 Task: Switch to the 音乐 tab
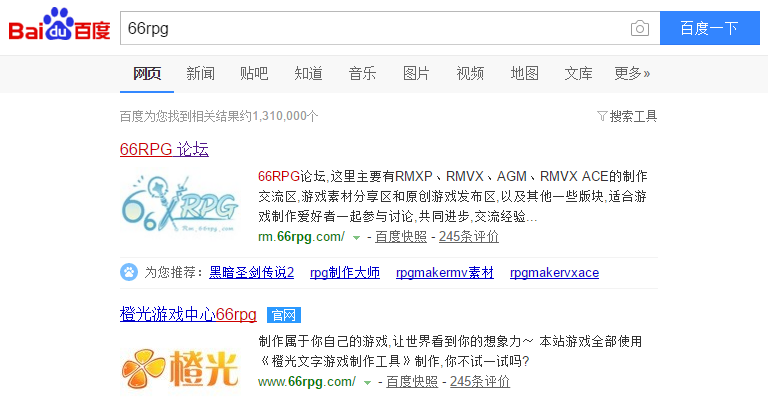362,74
